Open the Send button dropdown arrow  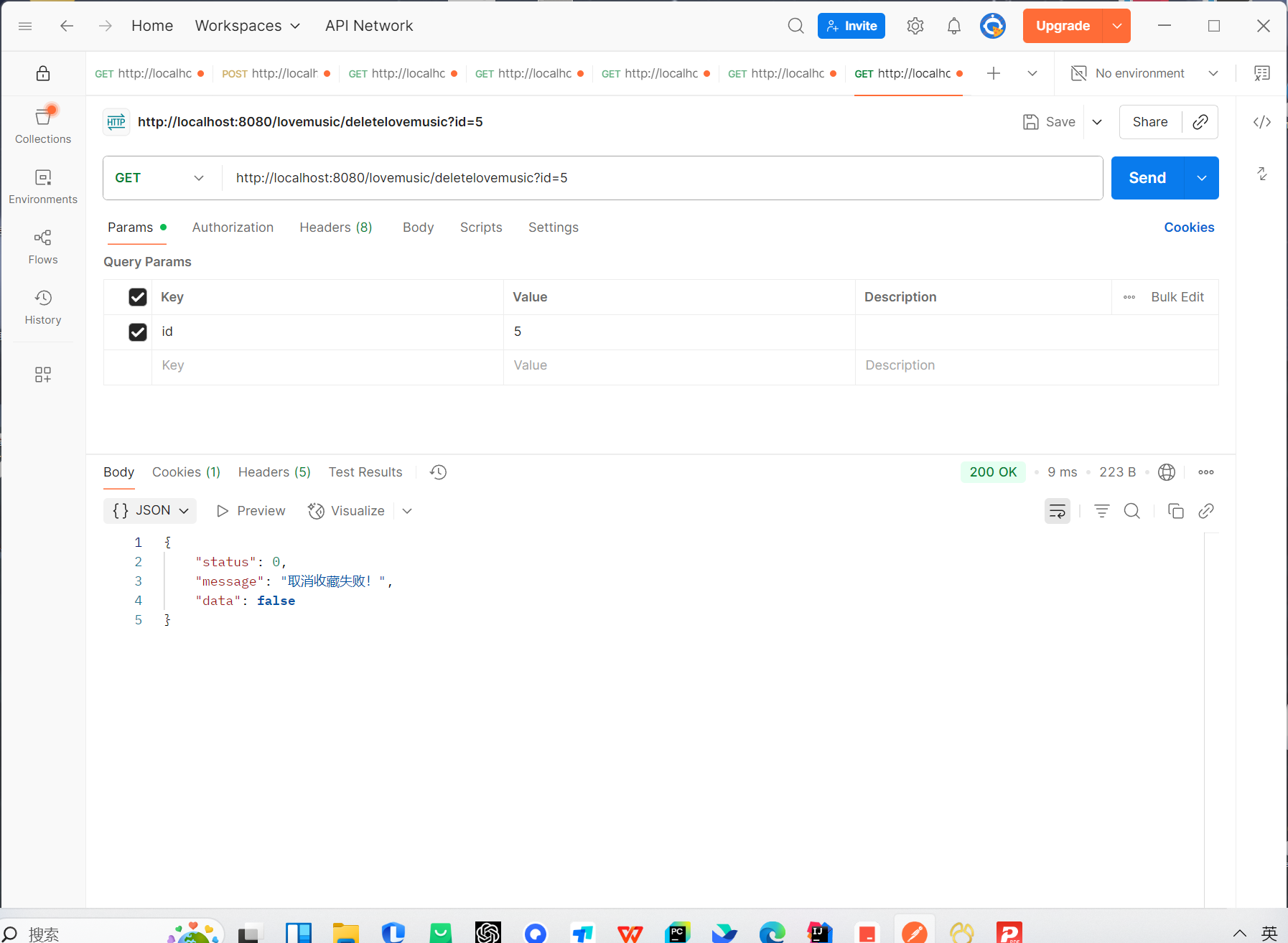coord(1201,178)
